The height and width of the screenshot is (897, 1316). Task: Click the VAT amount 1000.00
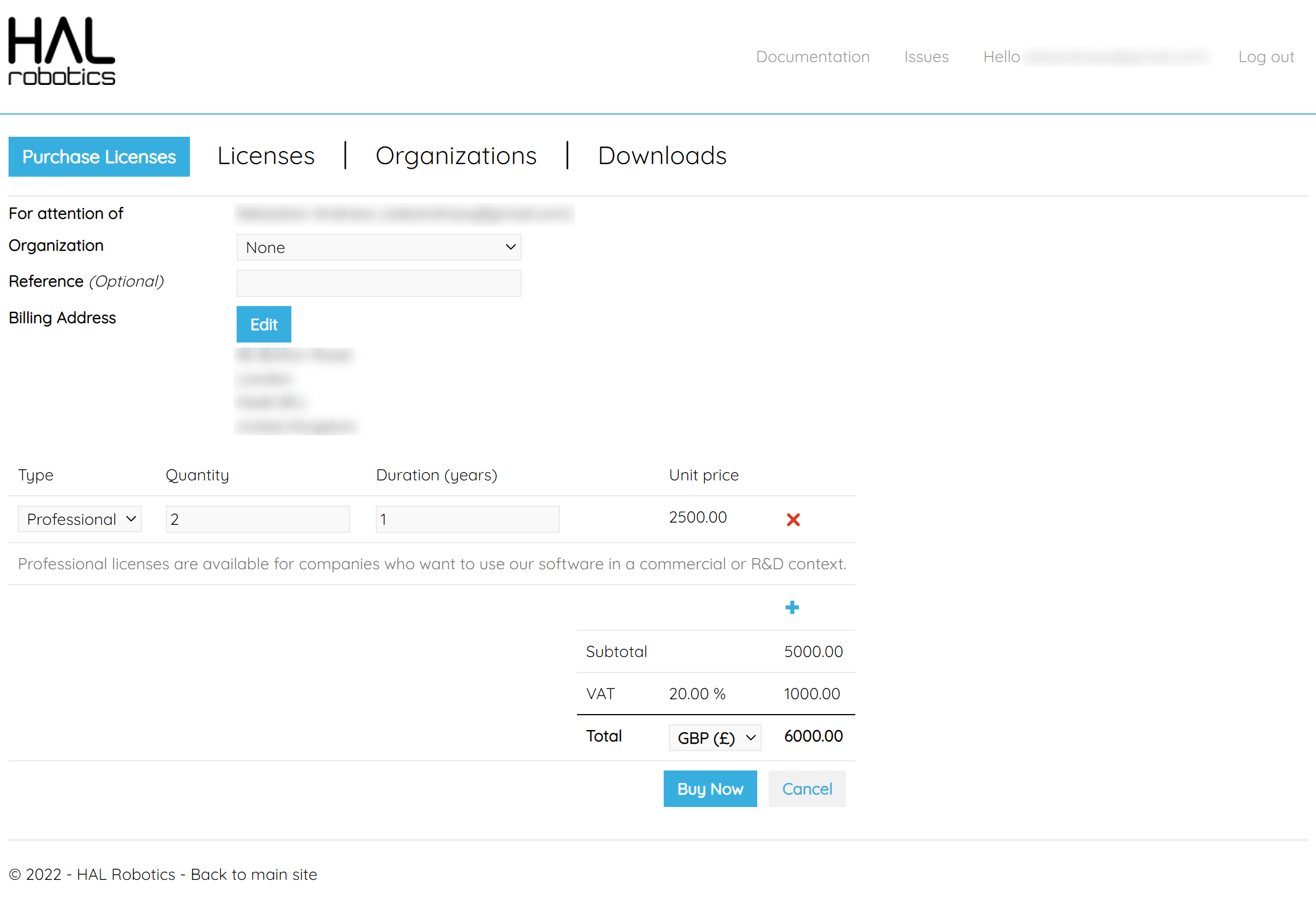click(x=812, y=694)
